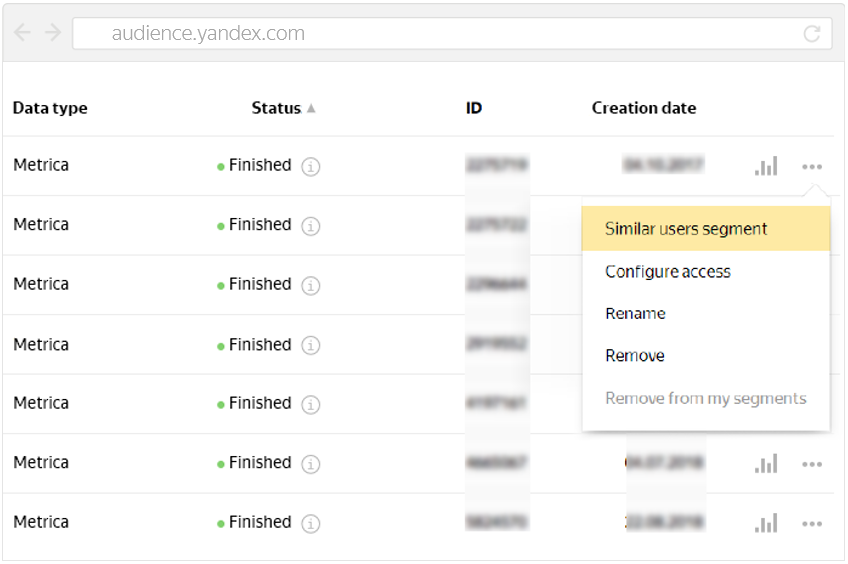The height and width of the screenshot is (564, 848).
Task: Click info icon beside last Finished status
Action: 311,523
